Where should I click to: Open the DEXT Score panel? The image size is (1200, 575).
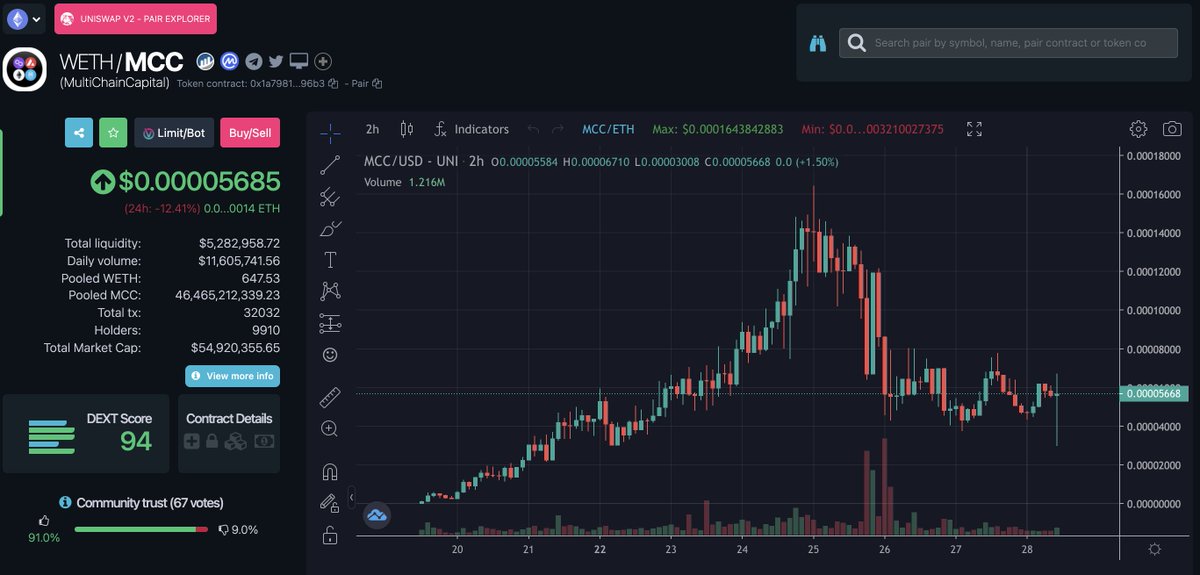point(85,434)
